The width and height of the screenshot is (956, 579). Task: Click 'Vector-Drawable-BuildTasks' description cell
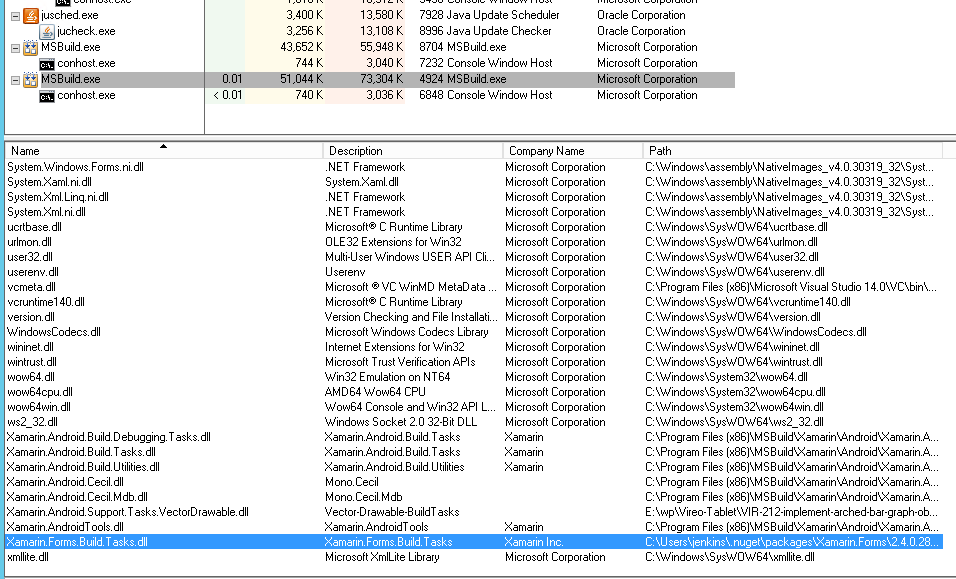[x=392, y=512]
